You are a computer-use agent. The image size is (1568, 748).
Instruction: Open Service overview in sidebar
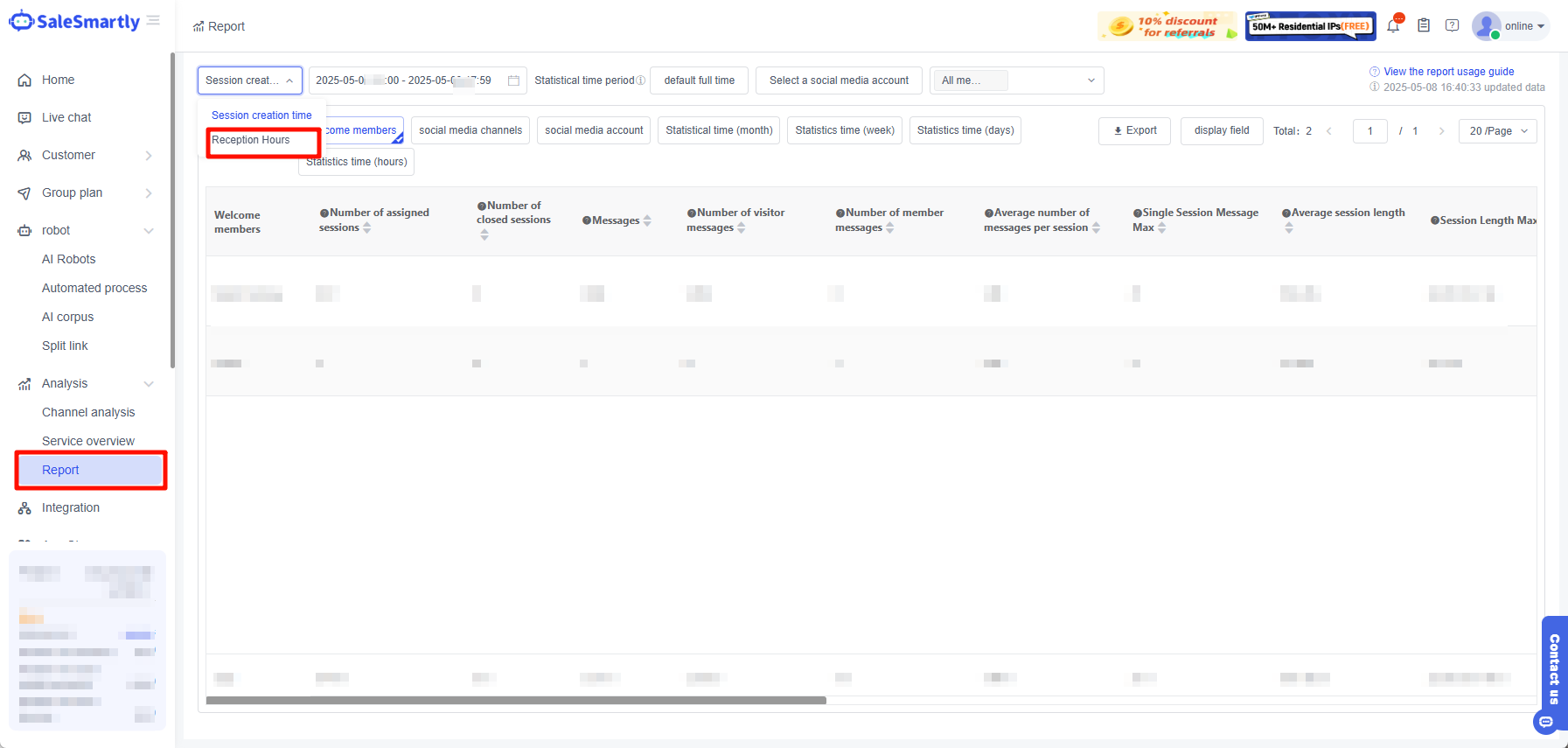point(88,441)
